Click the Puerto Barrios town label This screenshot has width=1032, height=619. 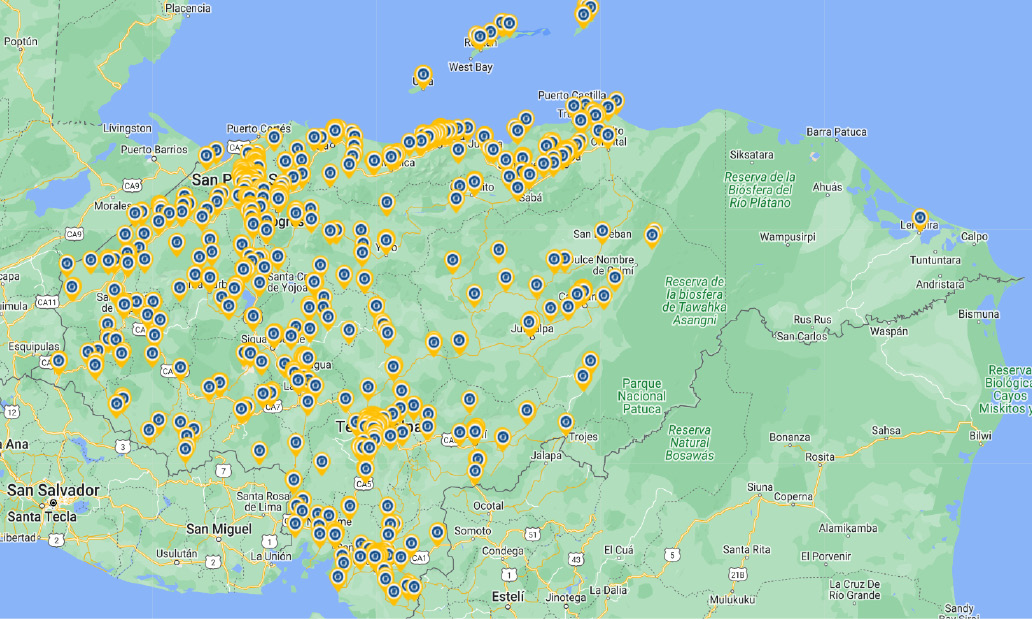click(154, 149)
